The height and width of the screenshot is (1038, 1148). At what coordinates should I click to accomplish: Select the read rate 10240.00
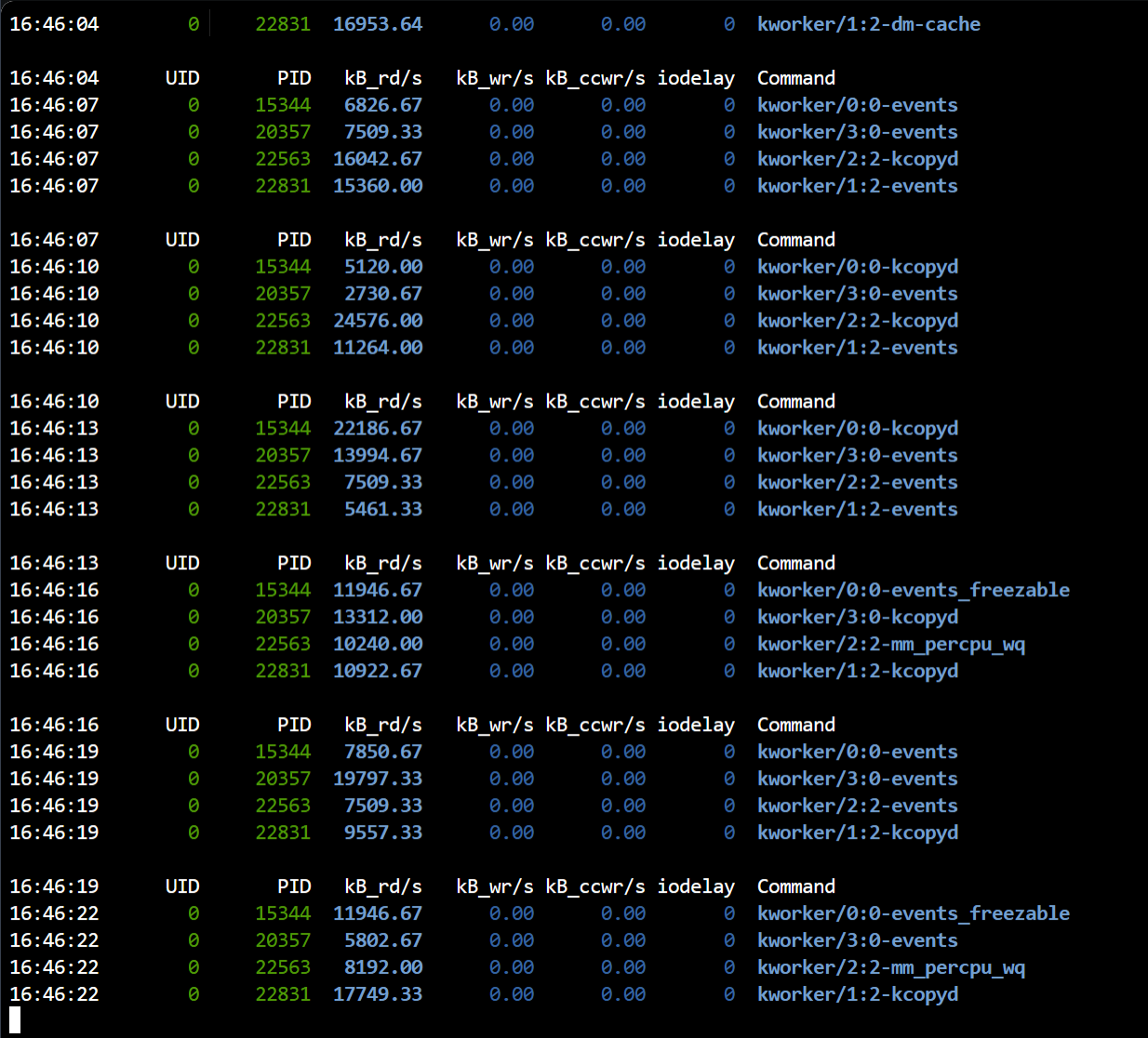378,645
